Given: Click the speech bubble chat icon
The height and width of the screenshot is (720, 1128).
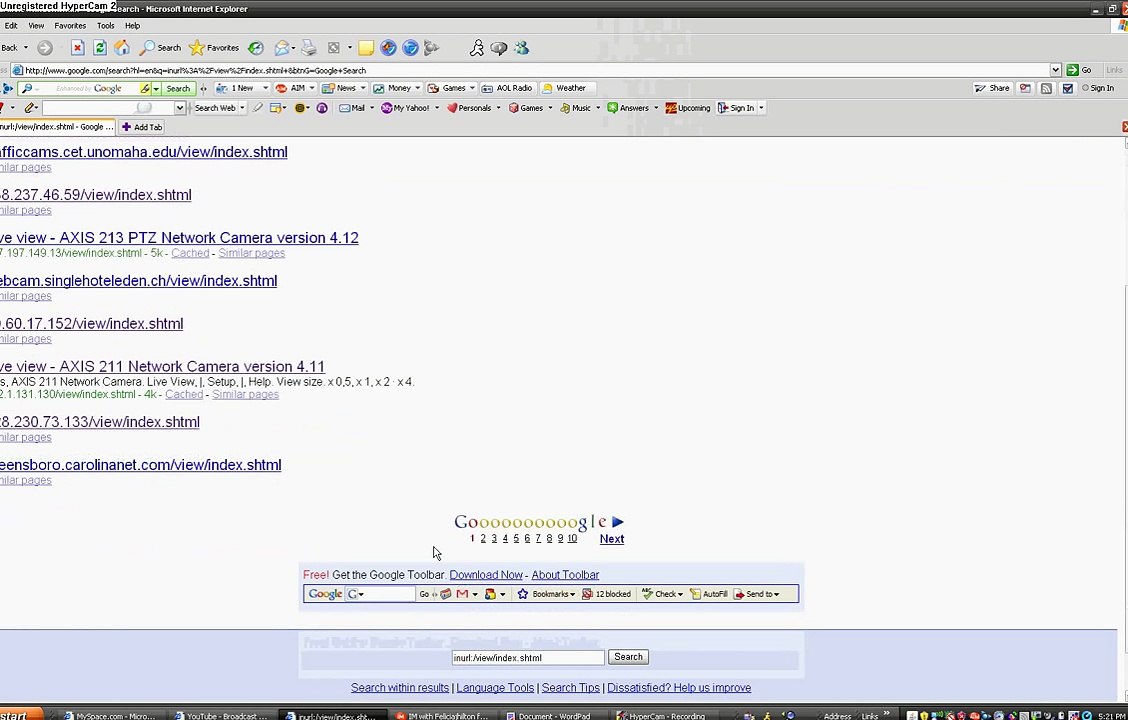Looking at the screenshot, I should tap(499, 48).
